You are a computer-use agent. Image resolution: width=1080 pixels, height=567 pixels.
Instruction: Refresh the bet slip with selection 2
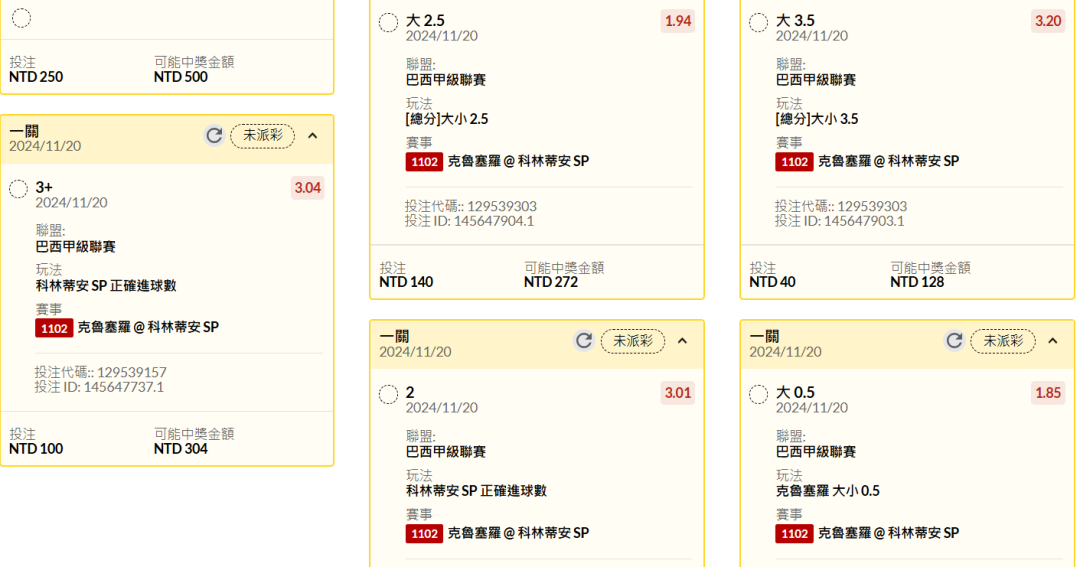coord(584,341)
